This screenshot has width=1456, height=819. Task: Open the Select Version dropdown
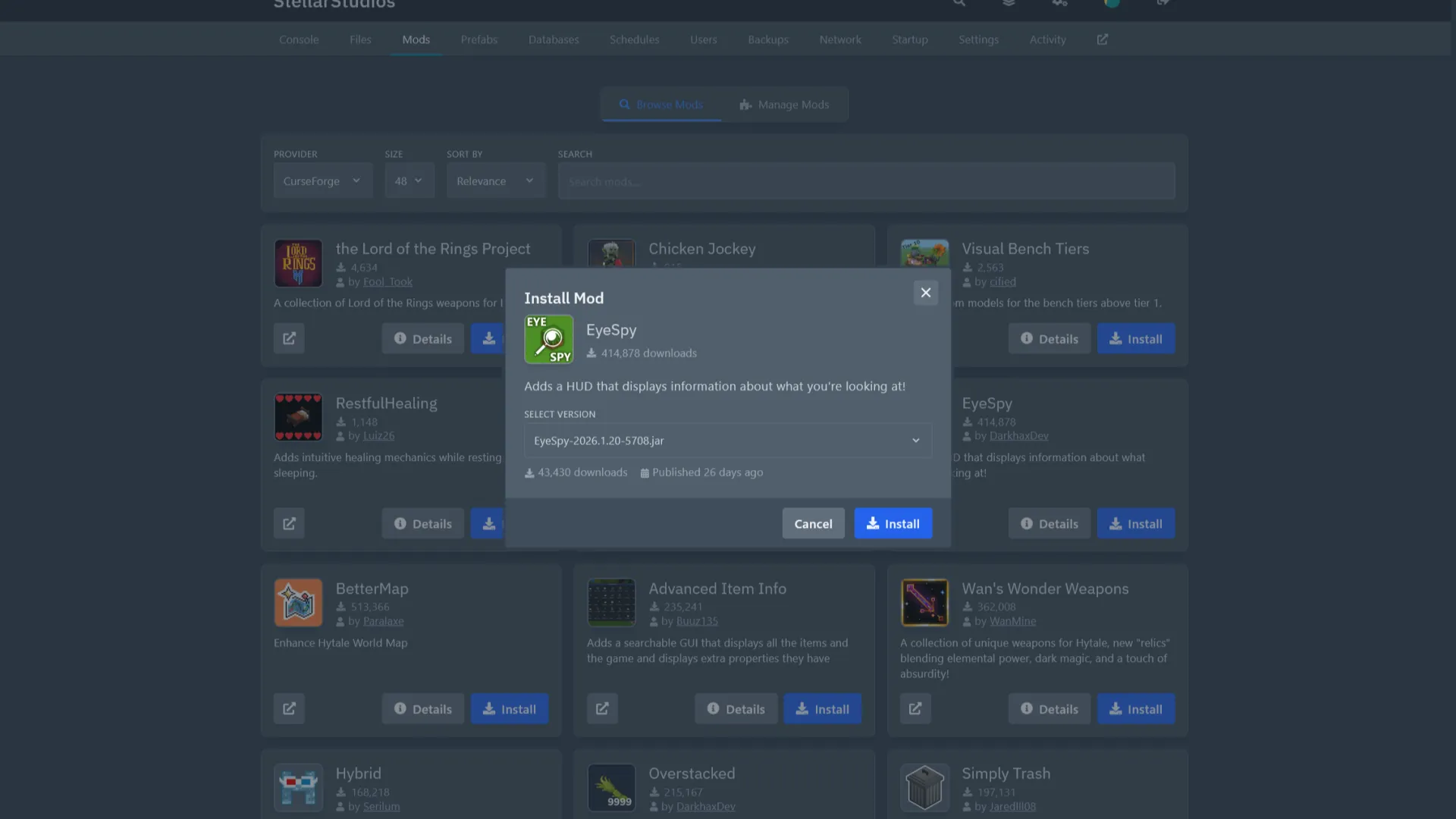click(x=727, y=441)
